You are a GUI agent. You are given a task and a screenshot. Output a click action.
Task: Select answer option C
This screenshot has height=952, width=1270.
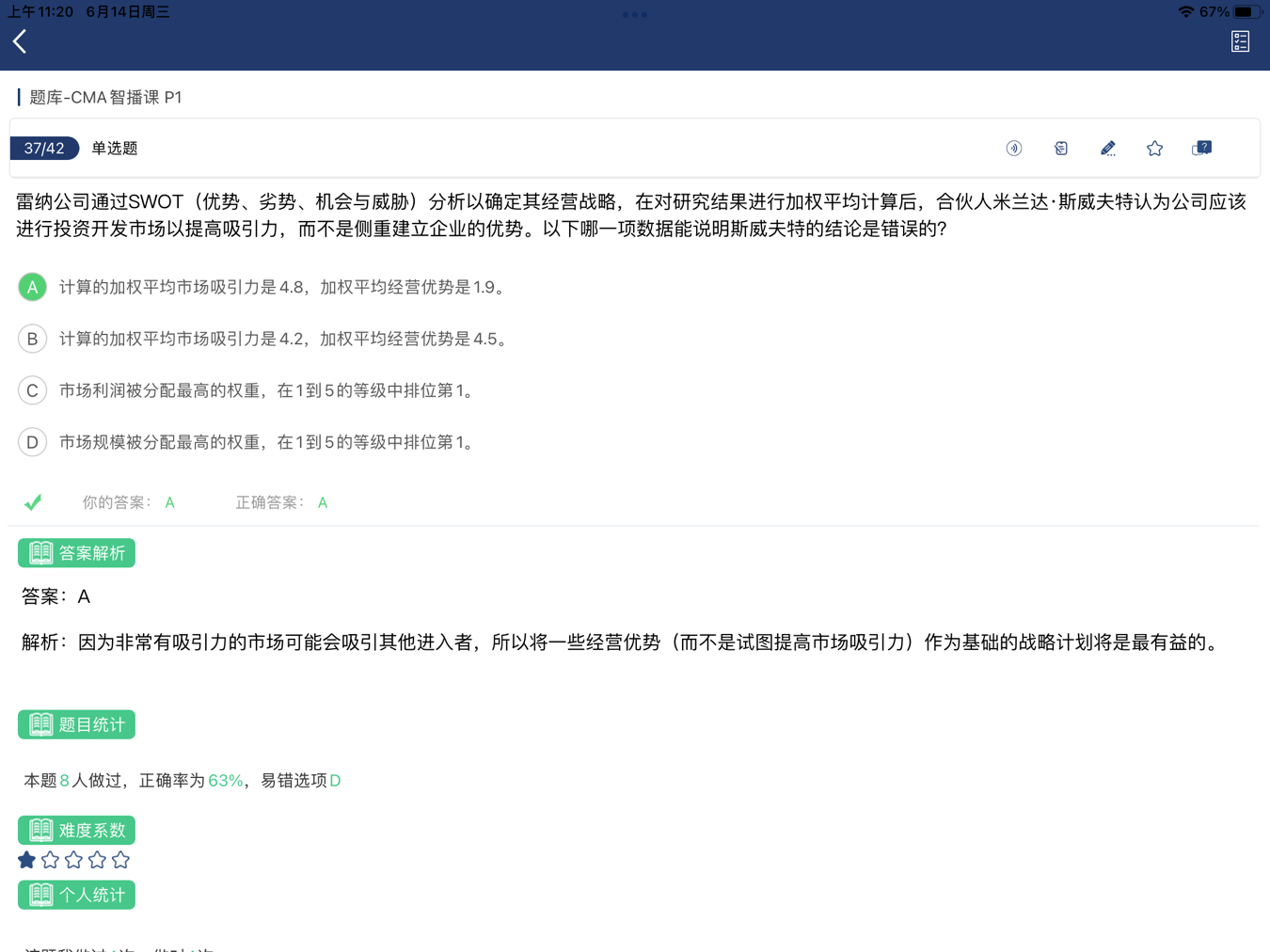(33, 390)
